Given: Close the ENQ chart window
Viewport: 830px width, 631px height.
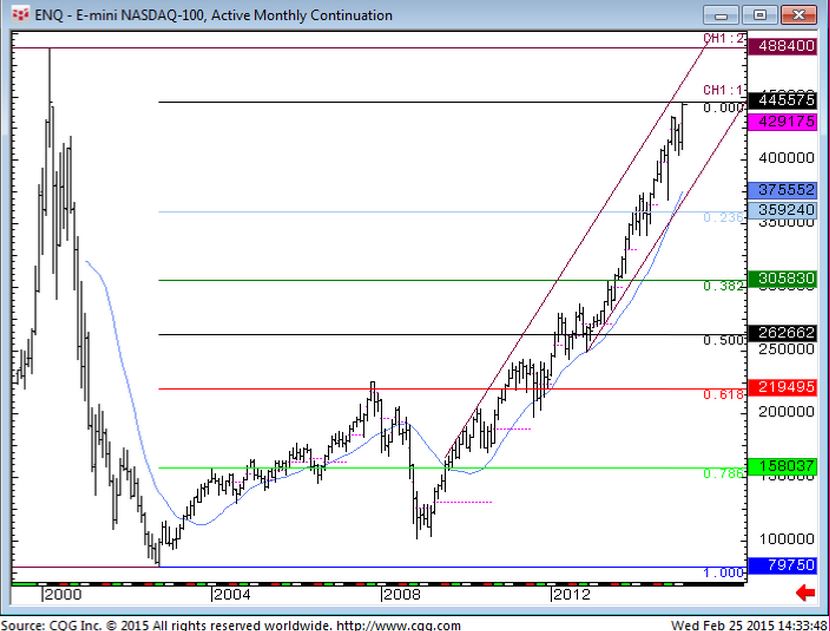Looking at the screenshot, I should [x=798, y=15].
